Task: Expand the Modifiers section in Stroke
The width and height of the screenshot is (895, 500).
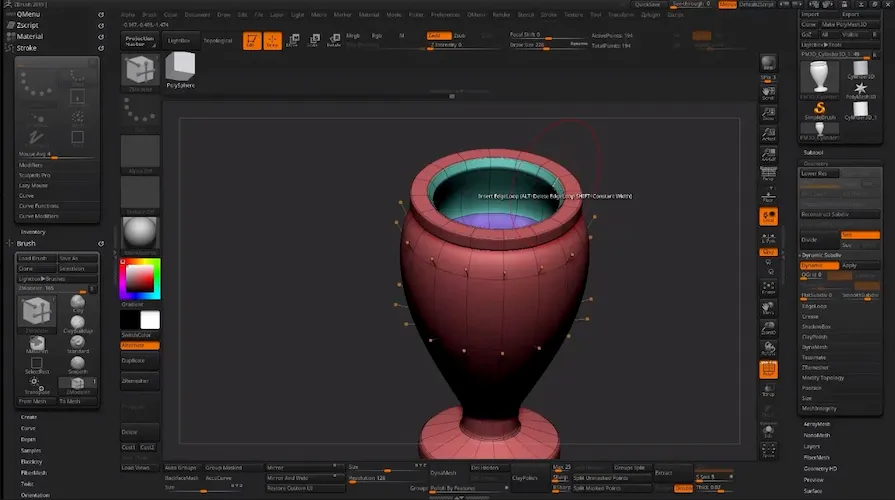Action: (x=31, y=165)
